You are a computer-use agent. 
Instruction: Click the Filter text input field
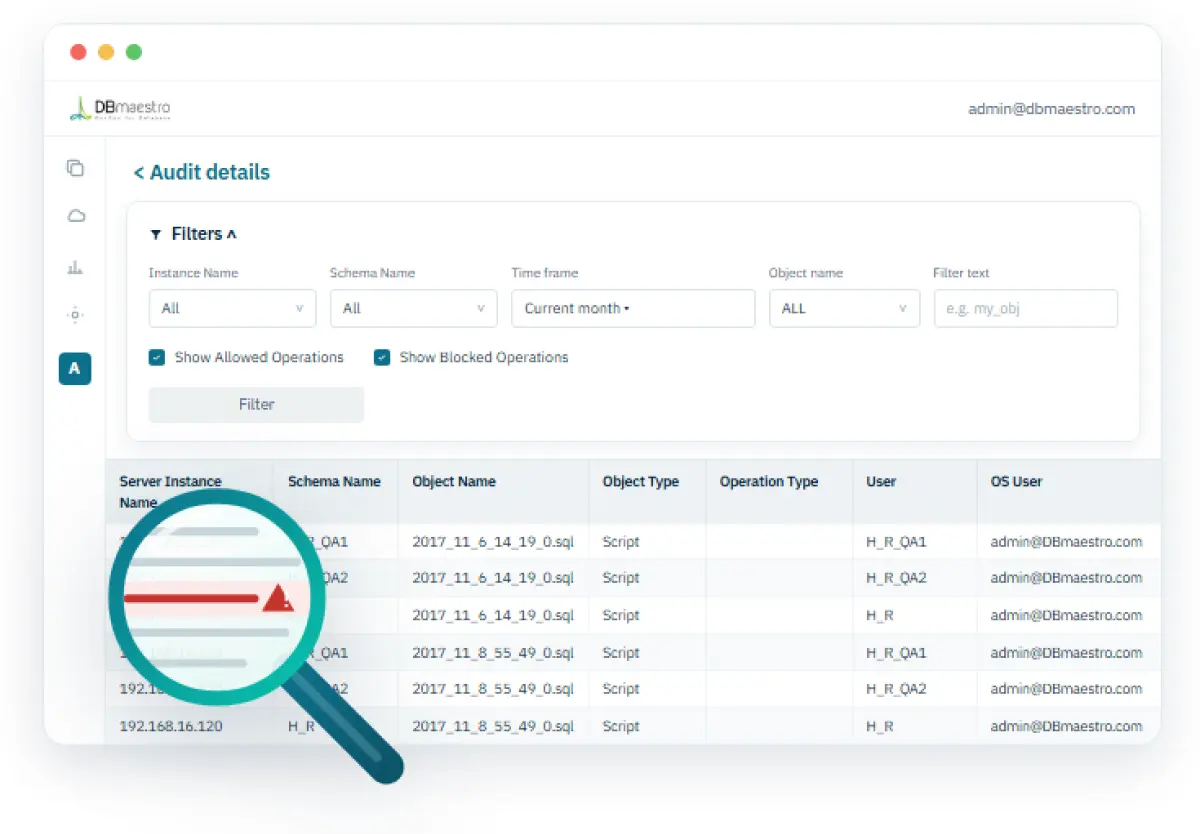pyautogui.click(x=1026, y=308)
